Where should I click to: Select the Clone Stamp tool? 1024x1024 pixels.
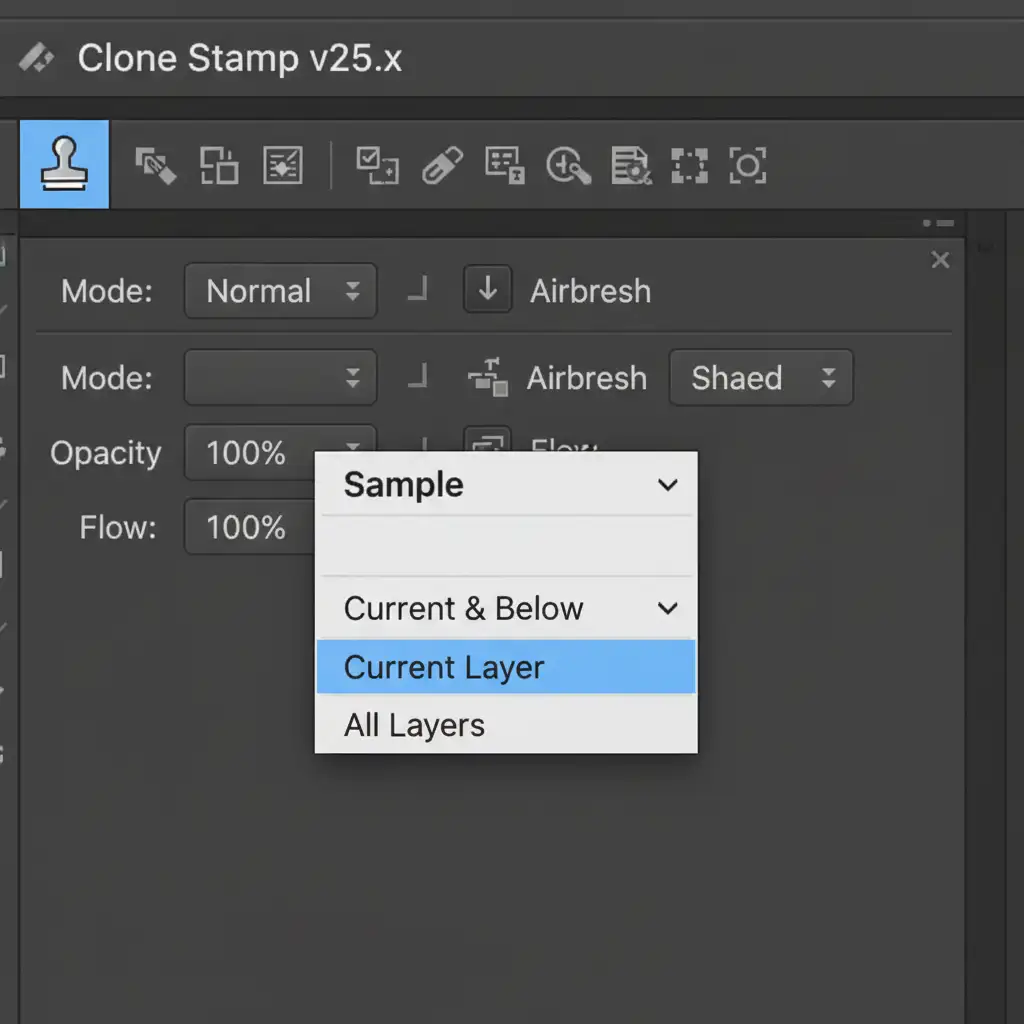64,165
